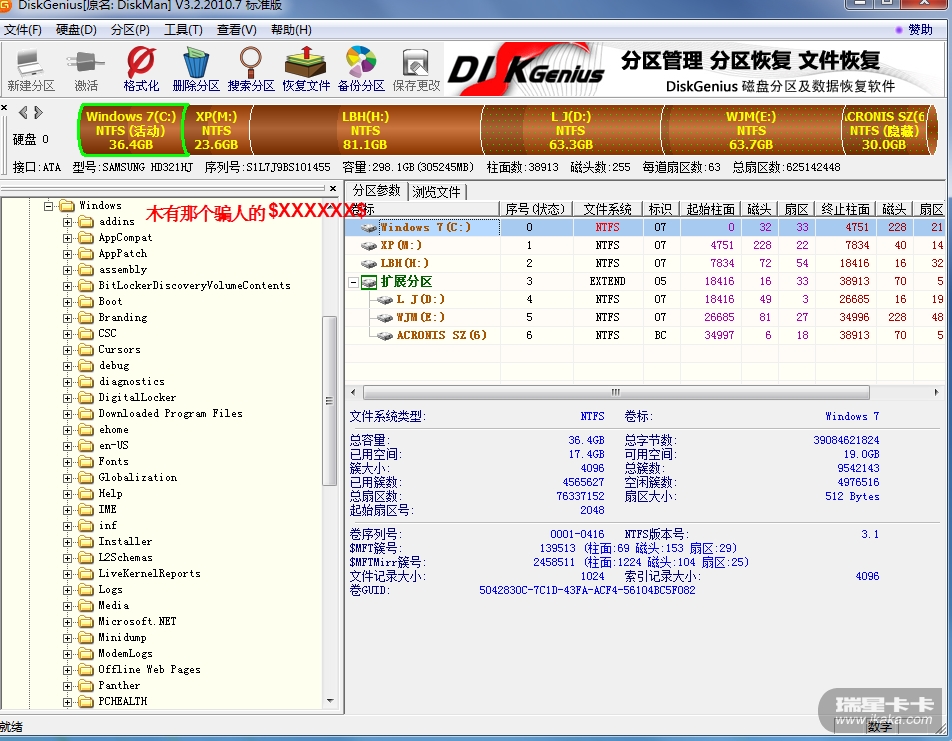The image size is (952, 741).
Task: Select the WJM (E:) partition disk icon
Action: tap(385, 317)
